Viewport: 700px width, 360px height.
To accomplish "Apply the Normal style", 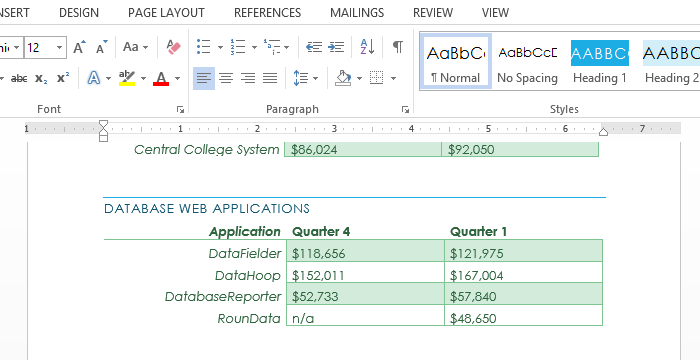I will coord(456,61).
